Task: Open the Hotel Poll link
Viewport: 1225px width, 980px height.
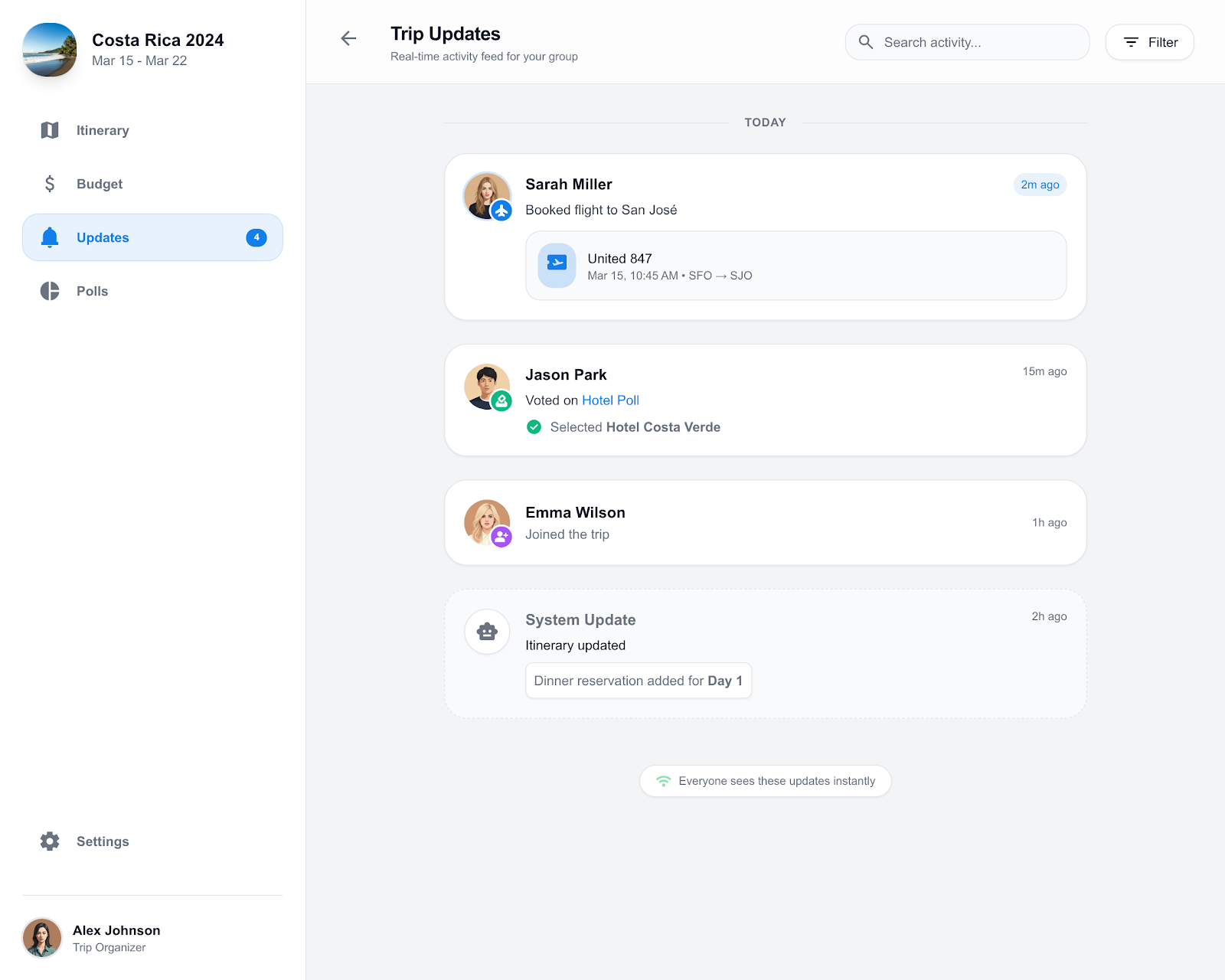Action: (x=610, y=400)
